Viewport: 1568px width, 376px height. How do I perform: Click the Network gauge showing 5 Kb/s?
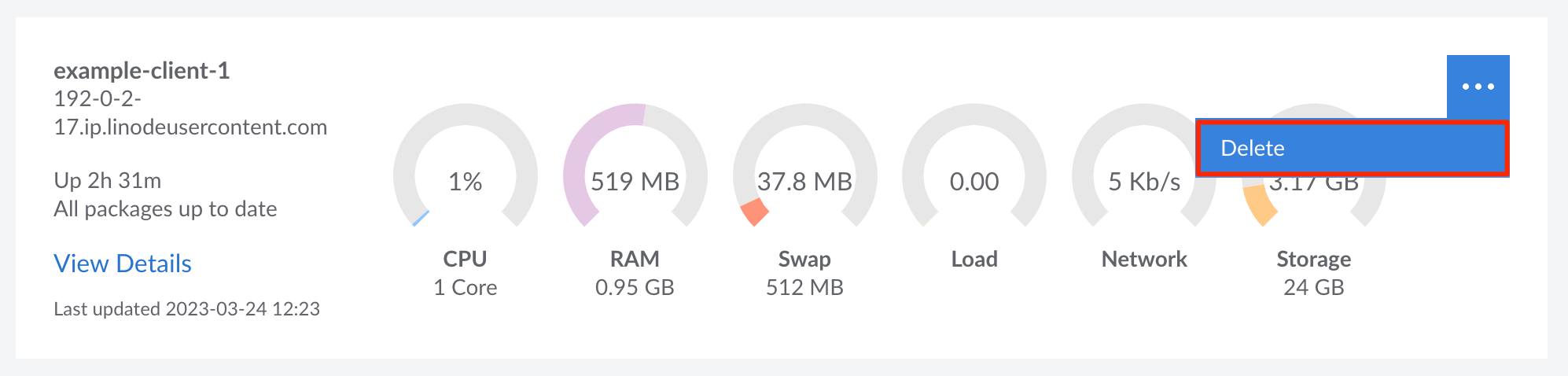pos(1143,182)
